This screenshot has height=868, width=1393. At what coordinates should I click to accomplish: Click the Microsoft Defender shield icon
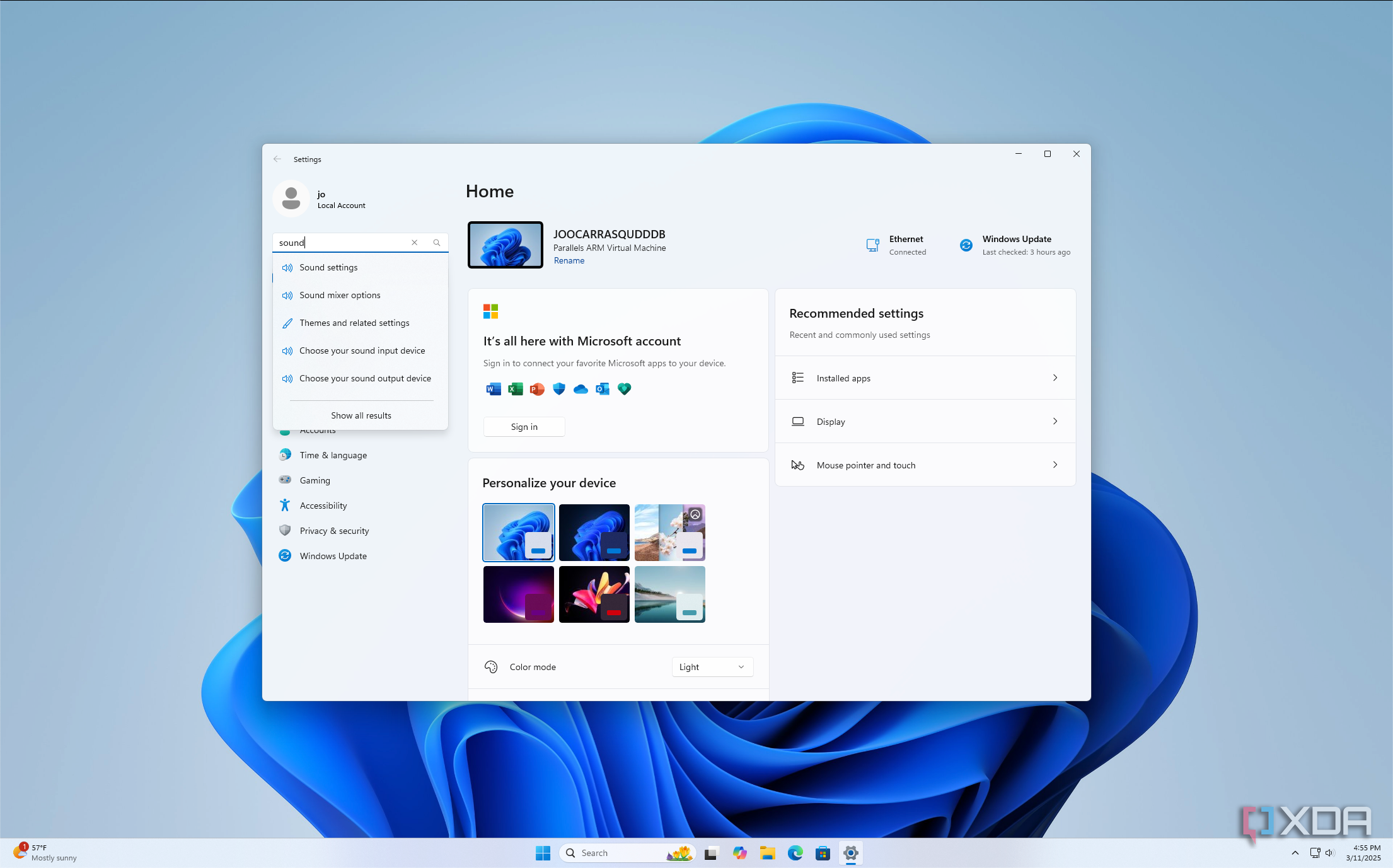[x=559, y=389]
